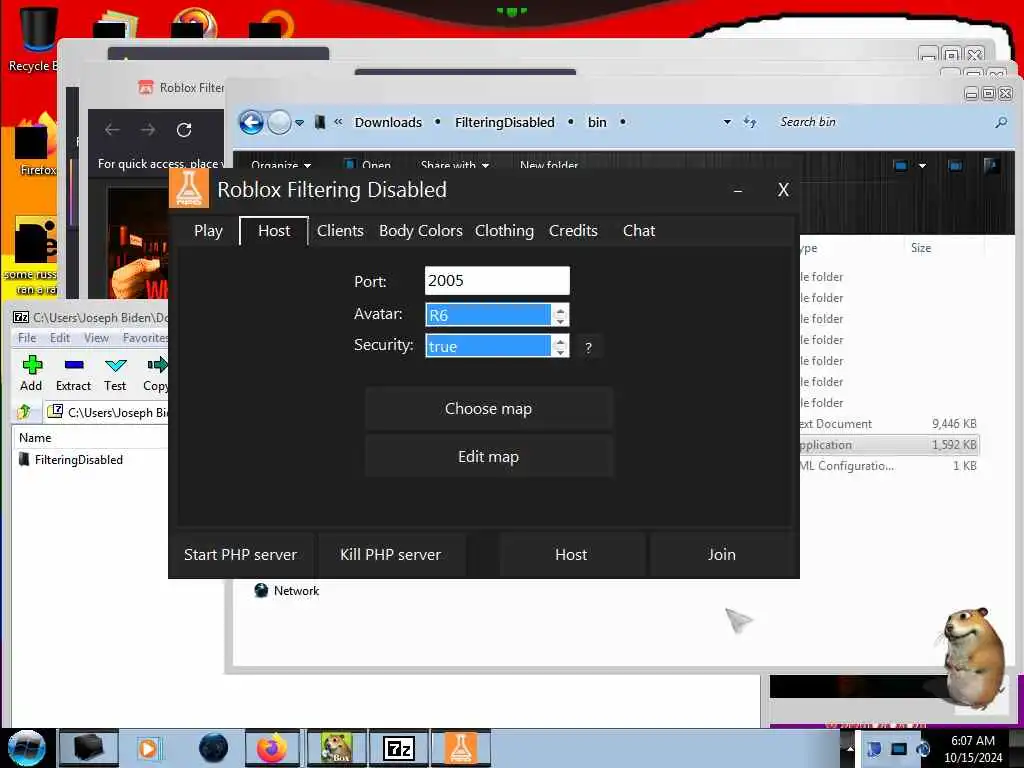This screenshot has width=1024, height=768.
Task: Click the 7-Zip path address field
Action: point(108,412)
